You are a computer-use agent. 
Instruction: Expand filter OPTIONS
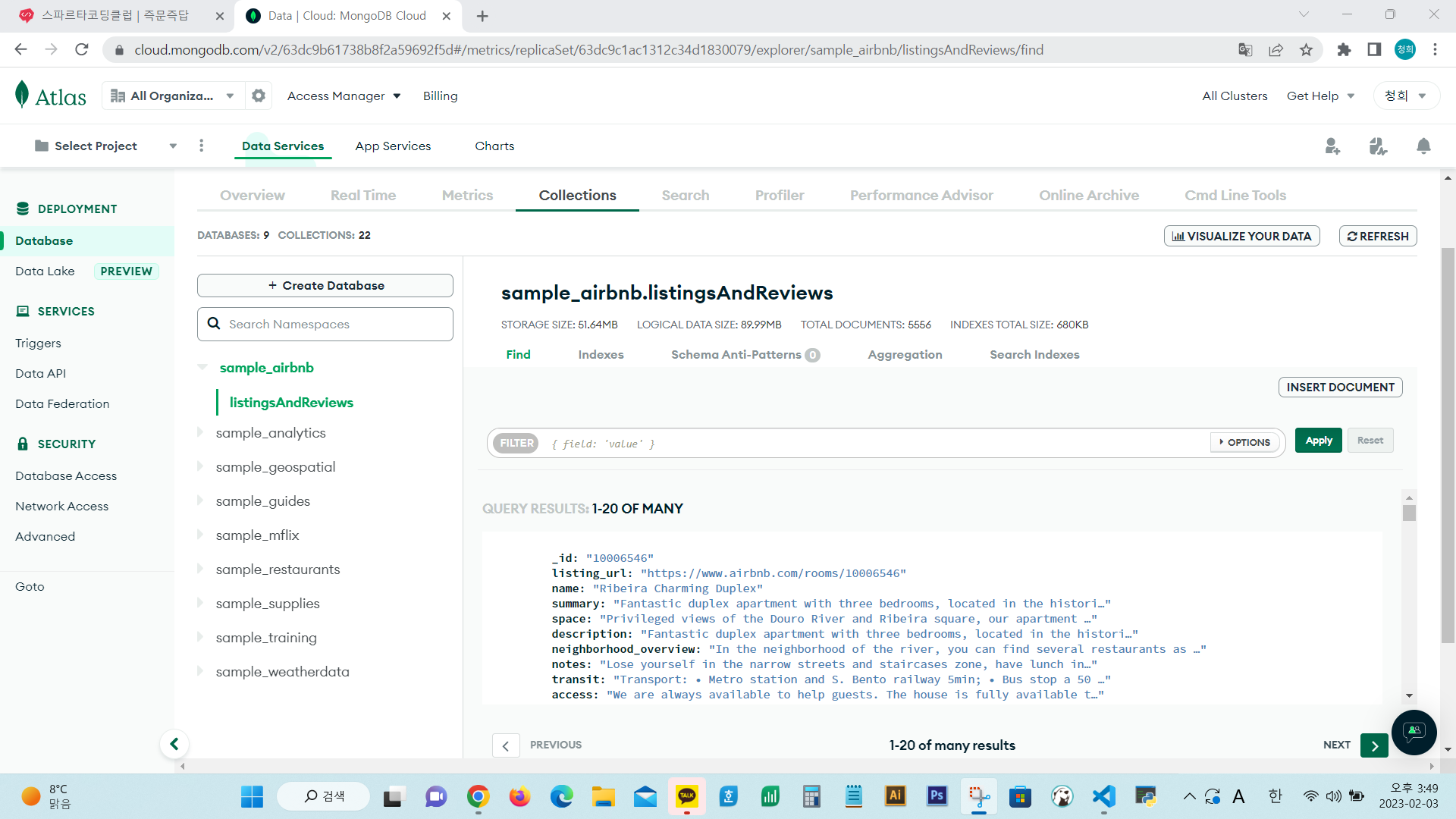click(x=1245, y=442)
